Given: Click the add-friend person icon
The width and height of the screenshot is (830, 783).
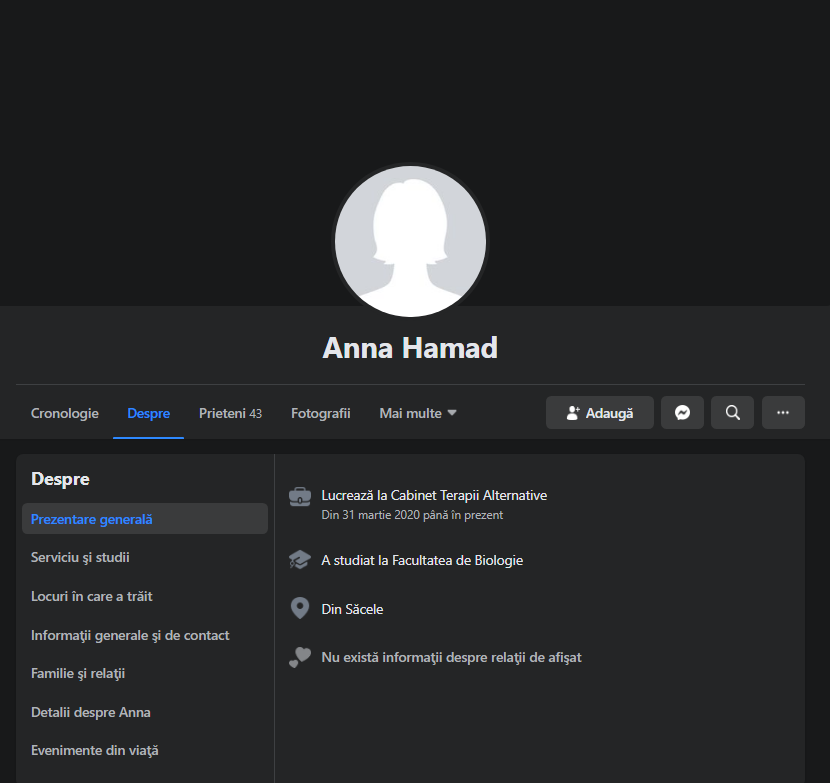Looking at the screenshot, I should 573,413.
